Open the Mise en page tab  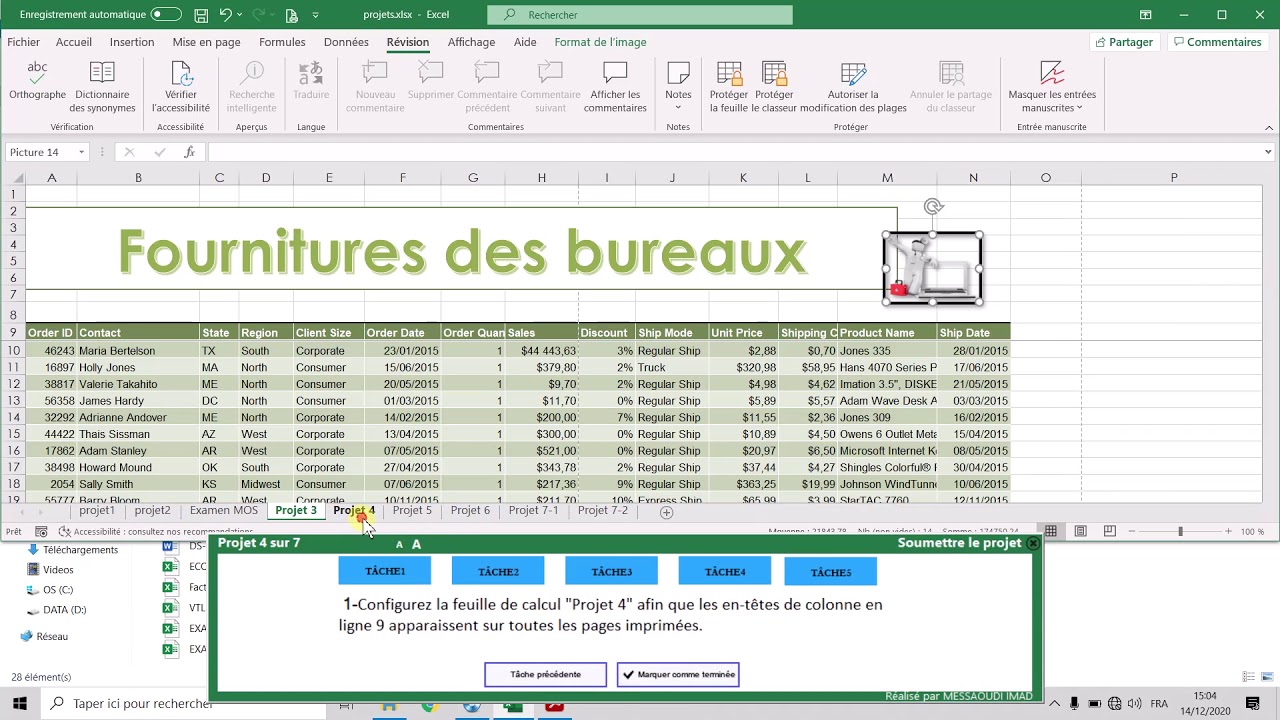(x=206, y=42)
